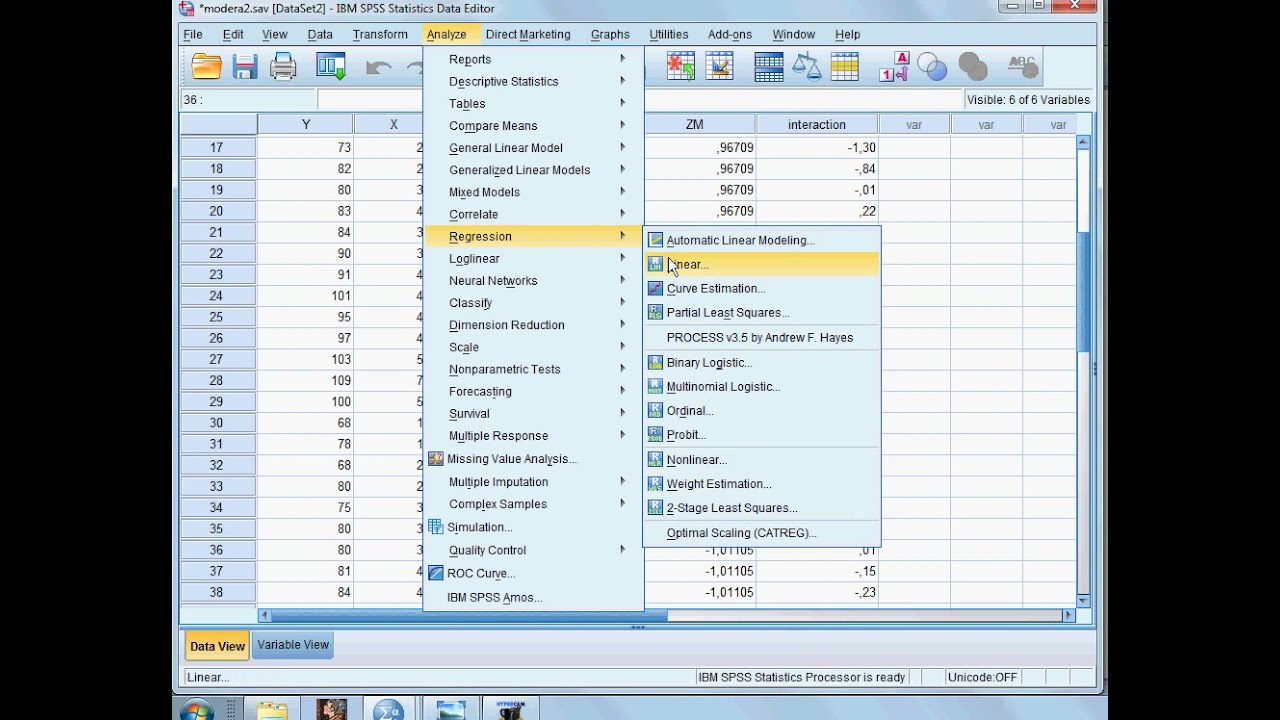Click the SPSS sigma icon on taskbar
The width and height of the screenshot is (1280, 720).
coord(387,710)
